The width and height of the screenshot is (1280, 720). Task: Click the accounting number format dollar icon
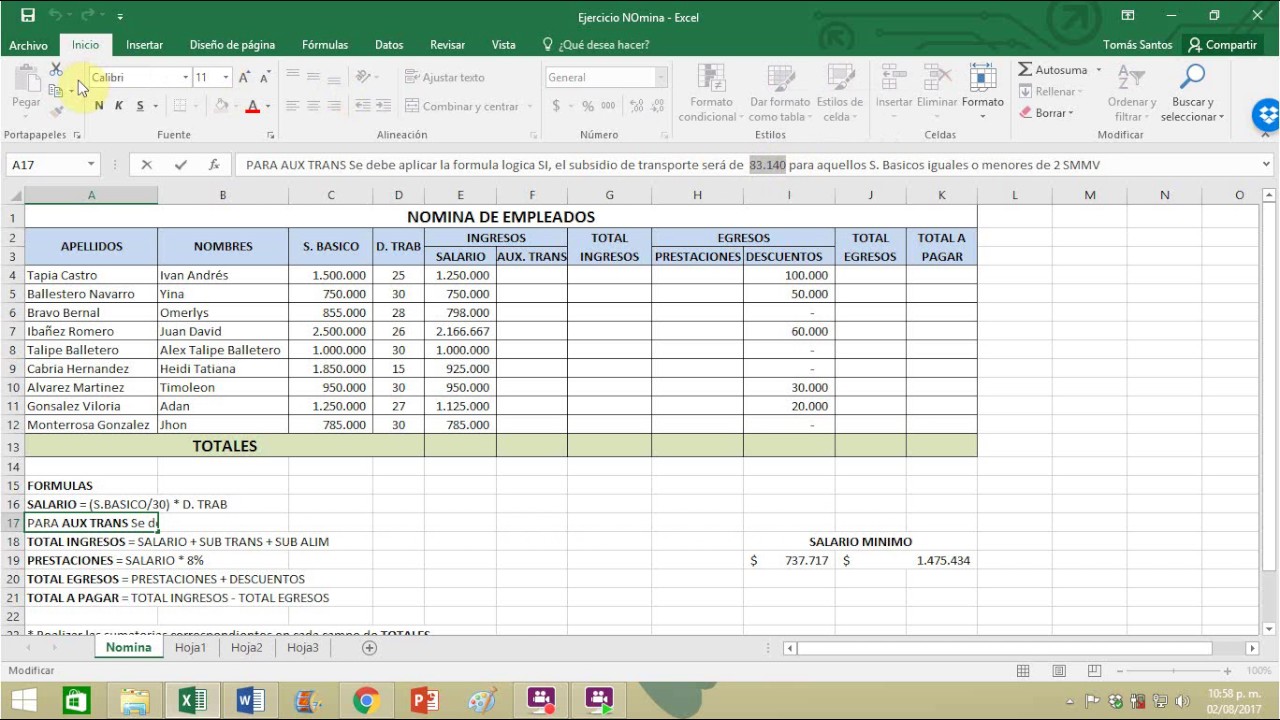(556, 106)
